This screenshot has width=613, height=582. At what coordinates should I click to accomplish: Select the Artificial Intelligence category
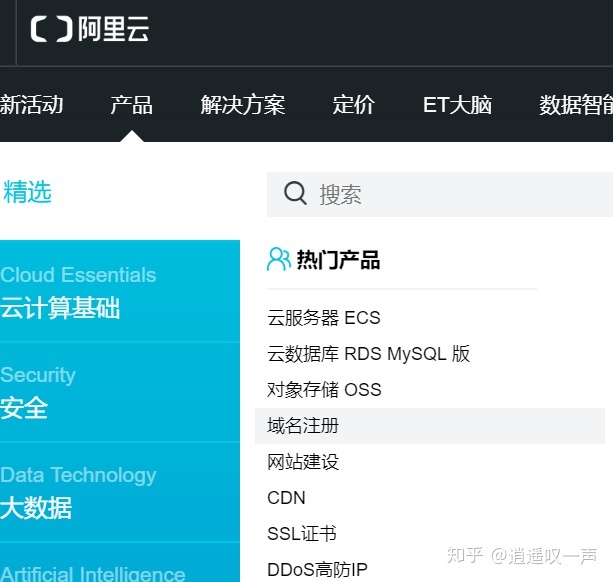92,572
